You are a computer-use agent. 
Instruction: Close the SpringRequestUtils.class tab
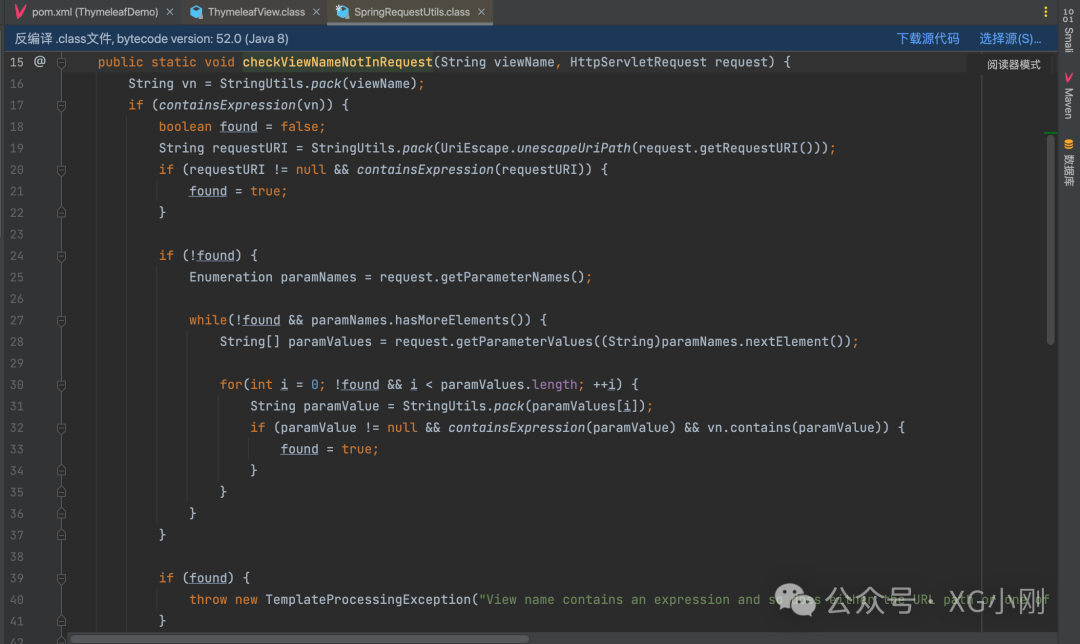point(481,12)
